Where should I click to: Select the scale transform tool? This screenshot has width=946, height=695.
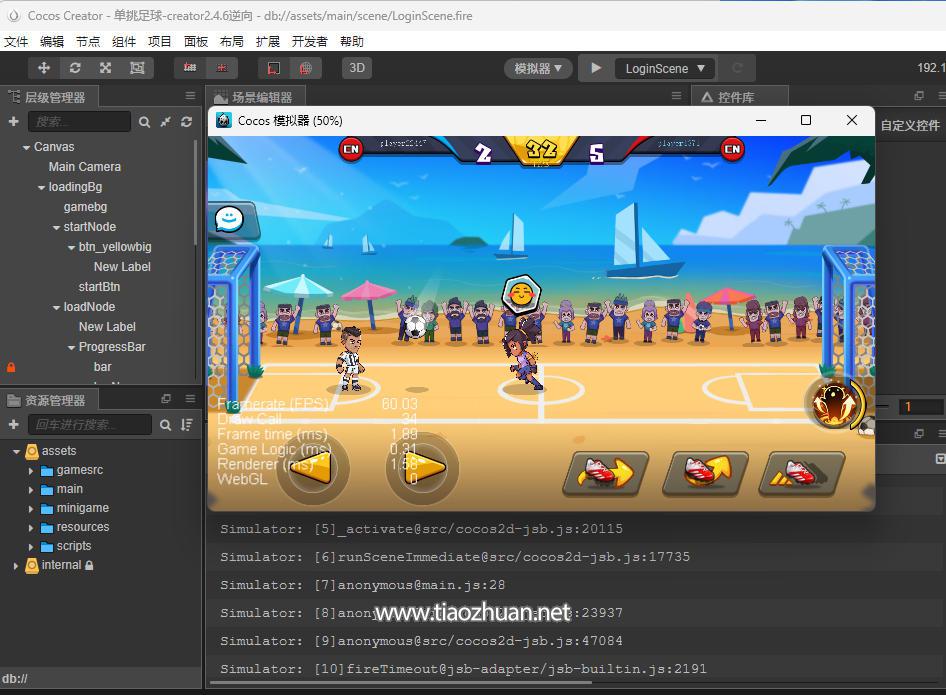pos(106,68)
